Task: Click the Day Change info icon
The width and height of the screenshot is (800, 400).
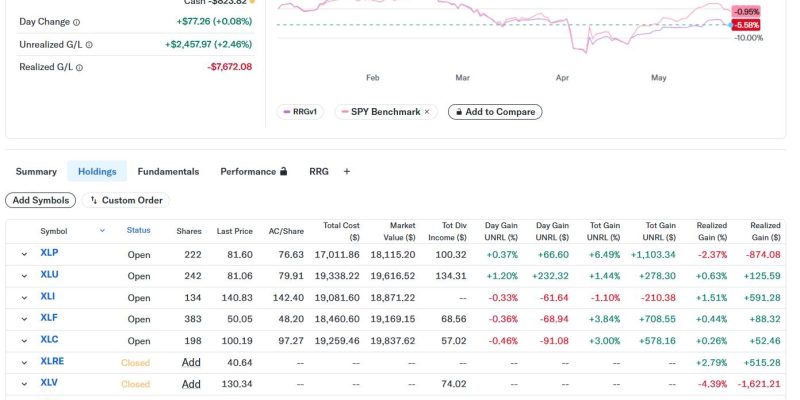Action: click(x=77, y=22)
